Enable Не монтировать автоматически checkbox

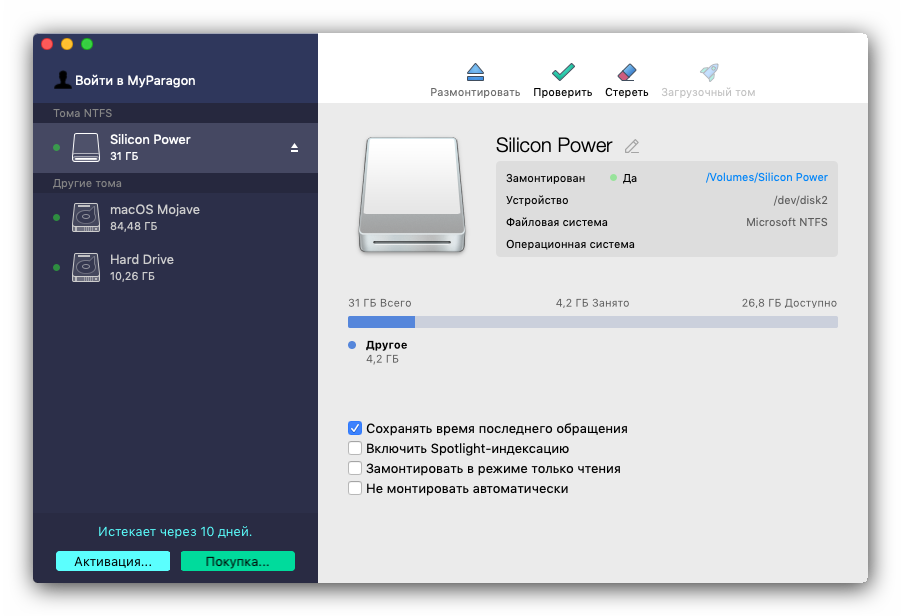click(x=355, y=488)
